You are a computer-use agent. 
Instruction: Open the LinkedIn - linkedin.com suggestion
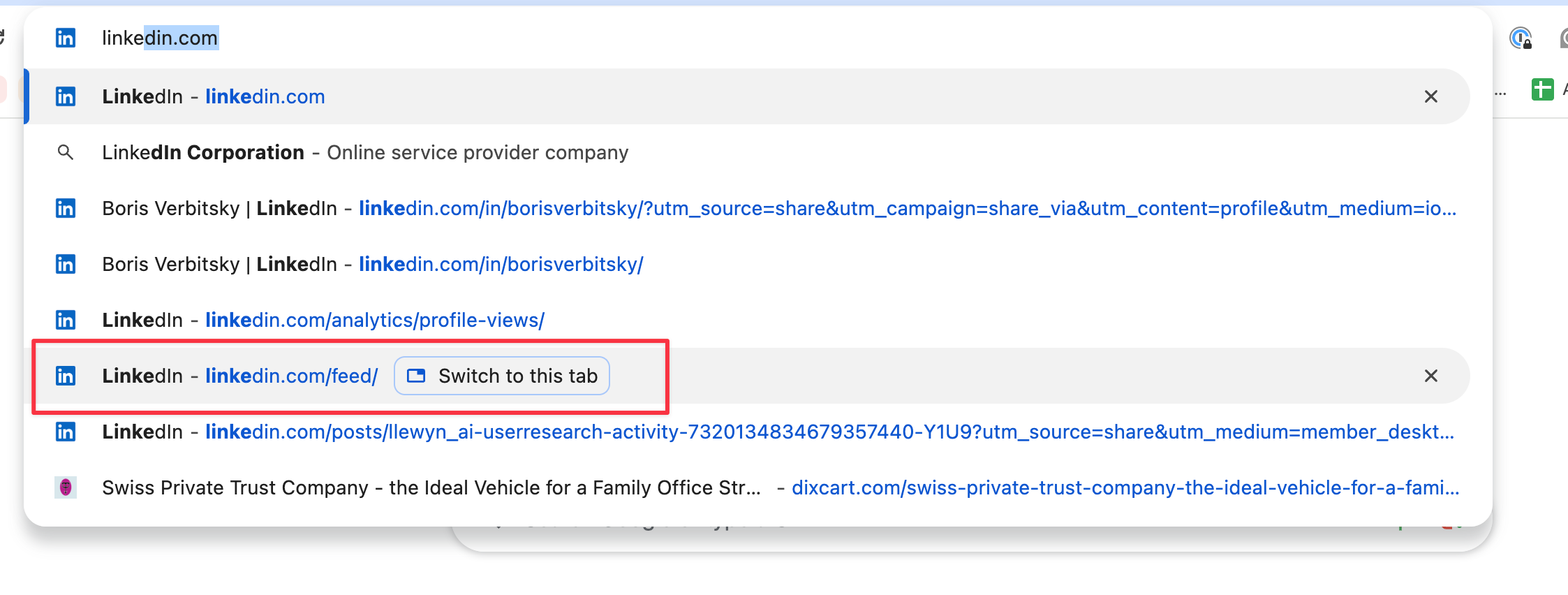click(747, 96)
